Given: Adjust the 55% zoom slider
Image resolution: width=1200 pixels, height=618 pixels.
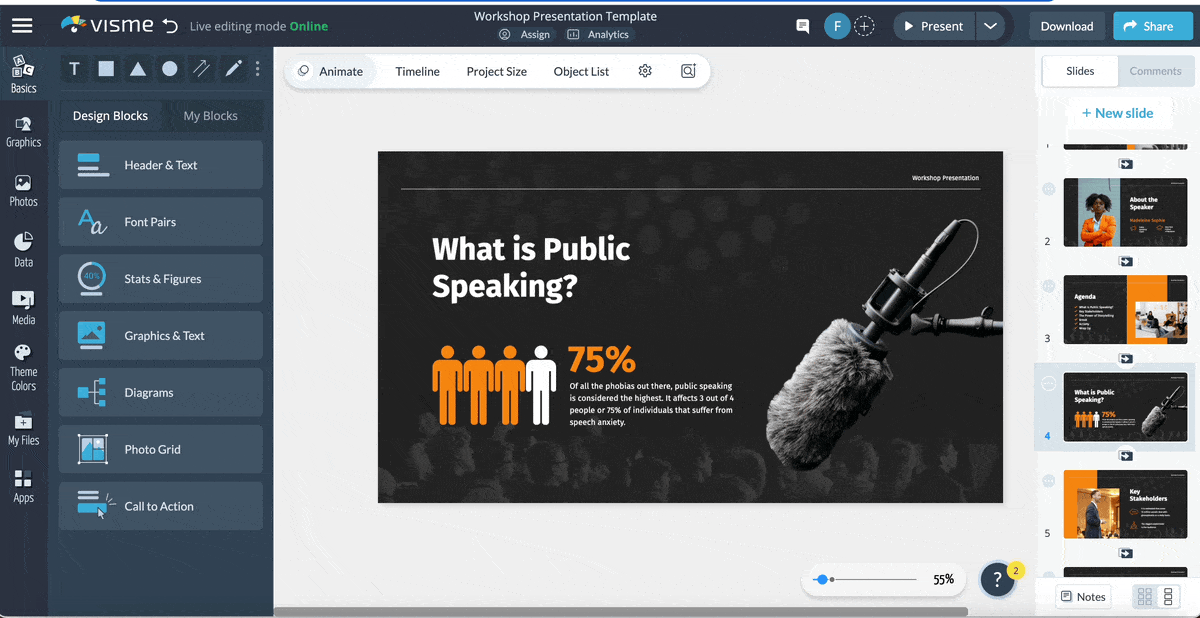Looking at the screenshot, I should (822, 579).
